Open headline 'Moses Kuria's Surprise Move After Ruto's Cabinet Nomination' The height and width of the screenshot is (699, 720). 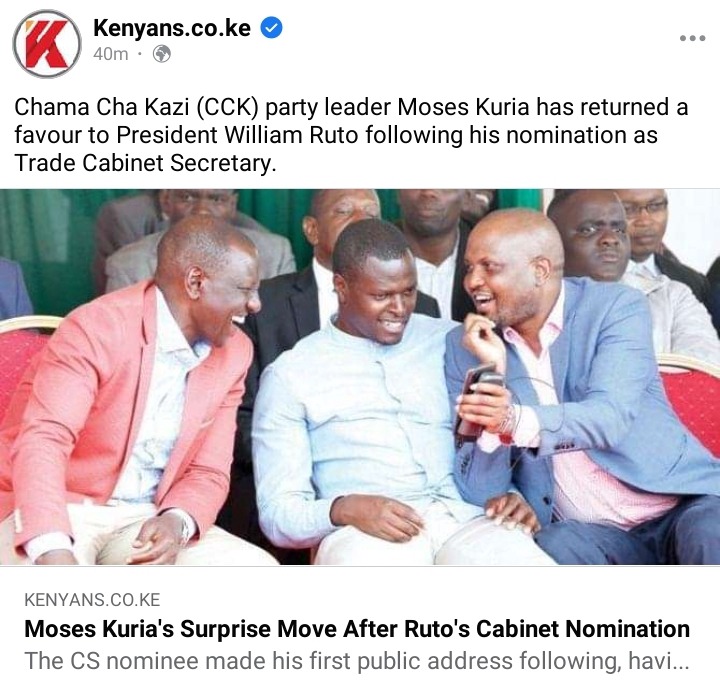pos(357,629)
